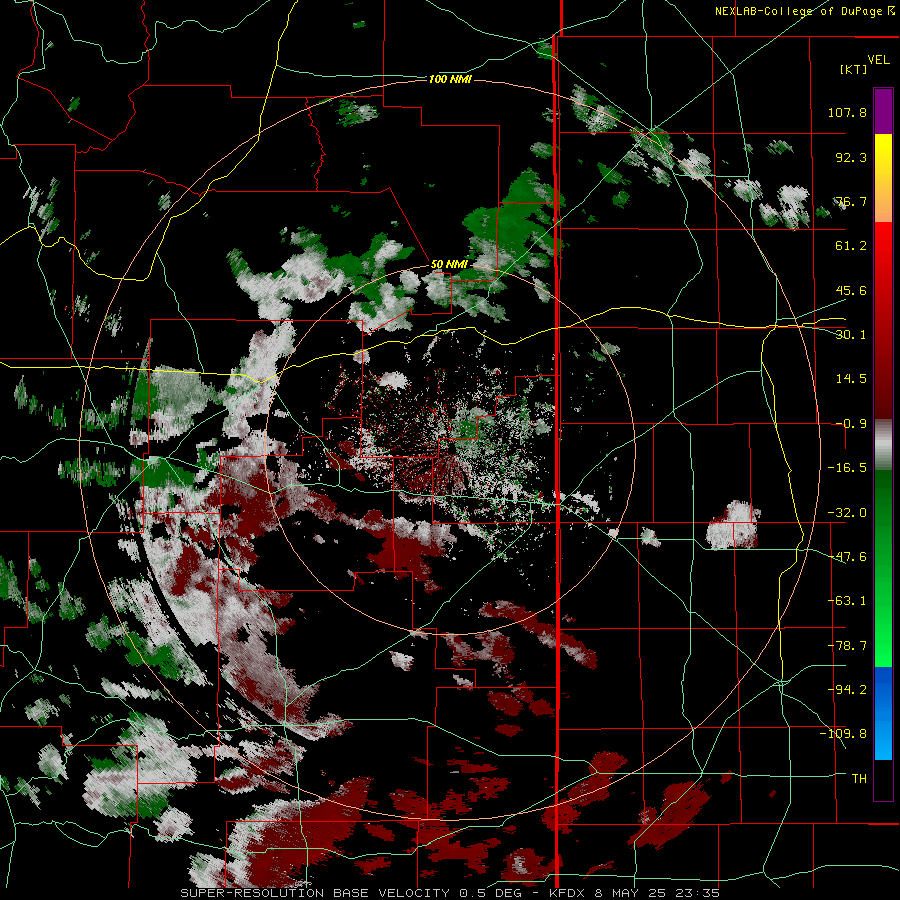Click the red outbound velocity color segment
The image size is (900, 900).
point(883,320)
